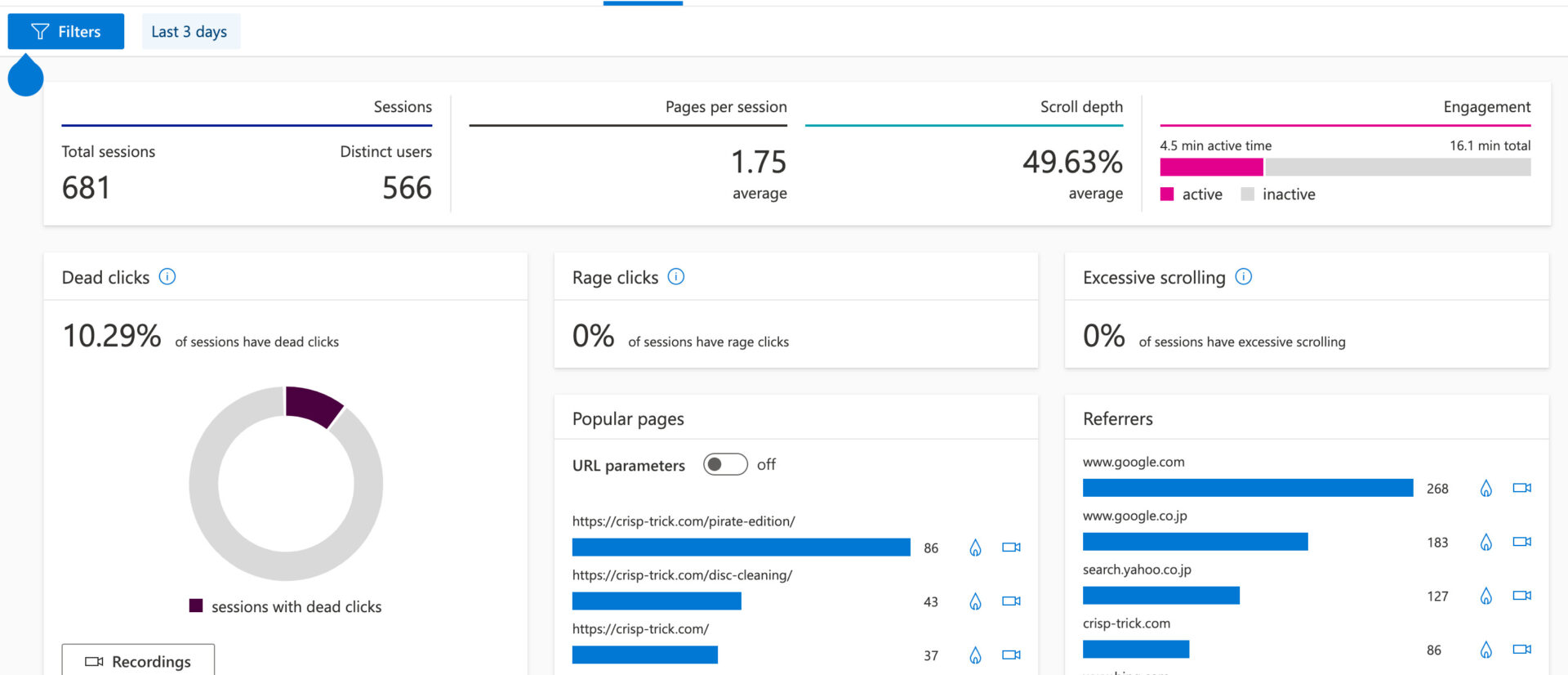Open the Excessive scrolling info icon
The height and width of the screenshot is (675, 1568).
[1244, 277]
